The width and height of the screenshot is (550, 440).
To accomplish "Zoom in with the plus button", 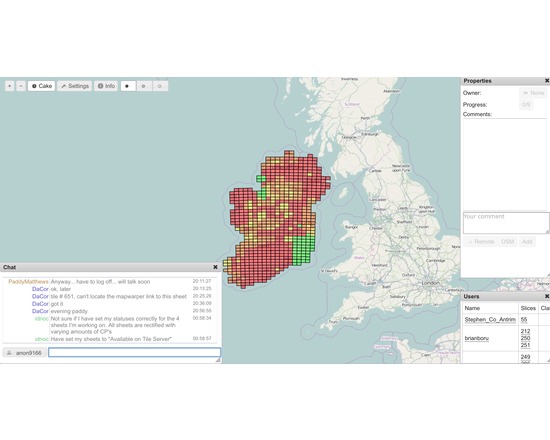I will pyautogui.click(x=10, y=86).
